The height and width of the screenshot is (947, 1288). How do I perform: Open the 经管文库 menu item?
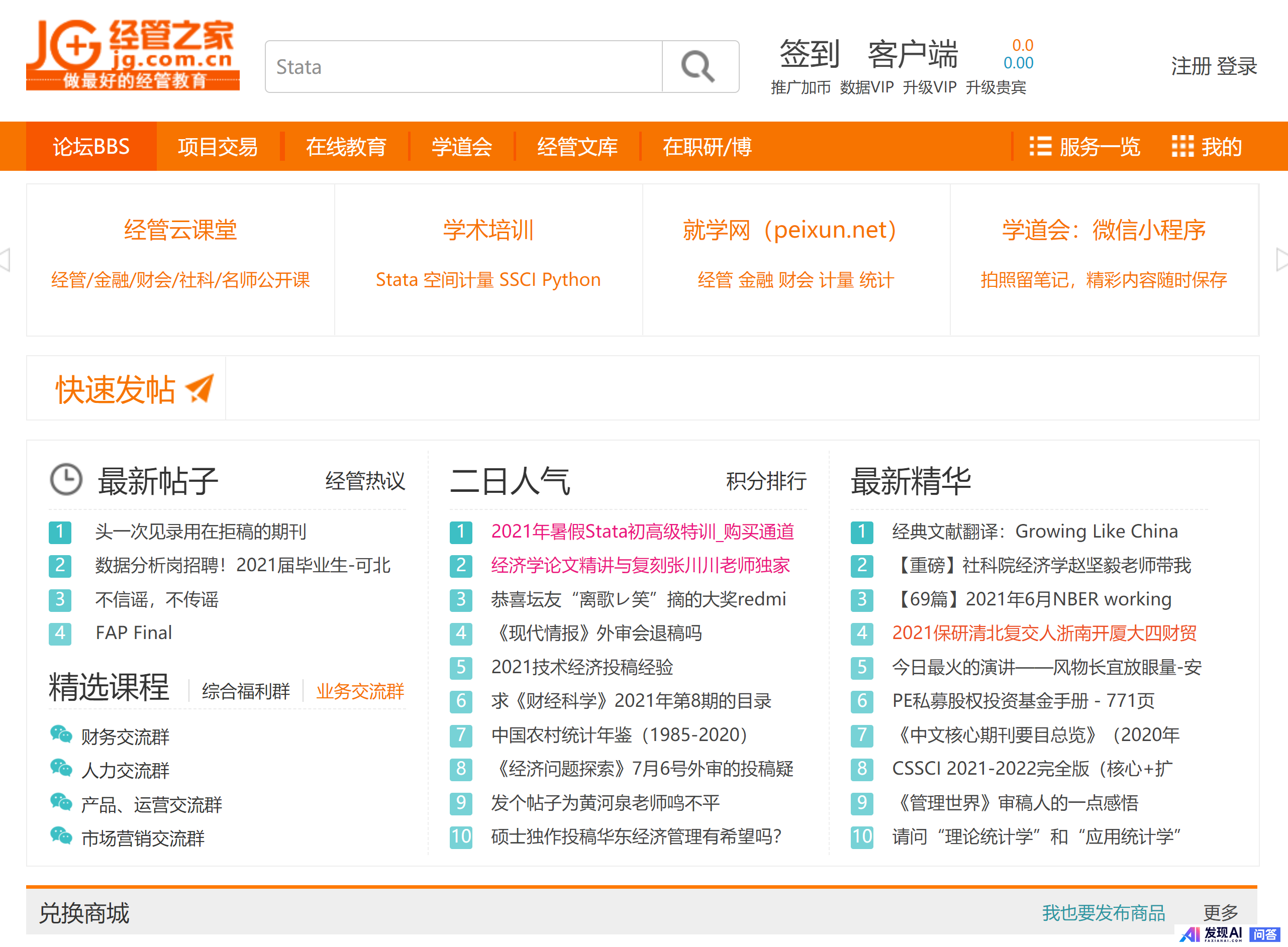pyautogui.click(x=577, y=147)
